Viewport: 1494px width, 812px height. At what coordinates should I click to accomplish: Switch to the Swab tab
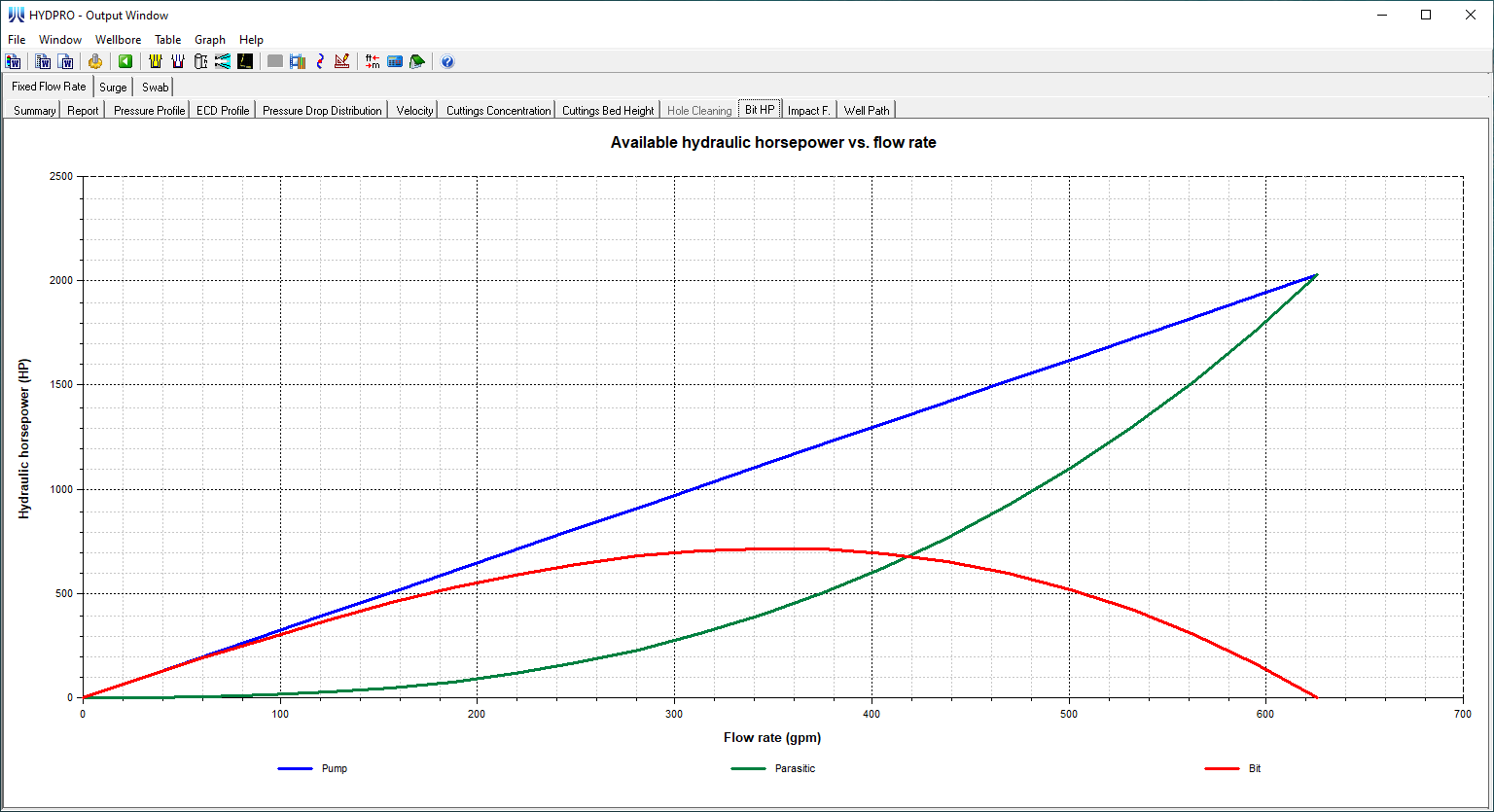[x=155, y=88]
